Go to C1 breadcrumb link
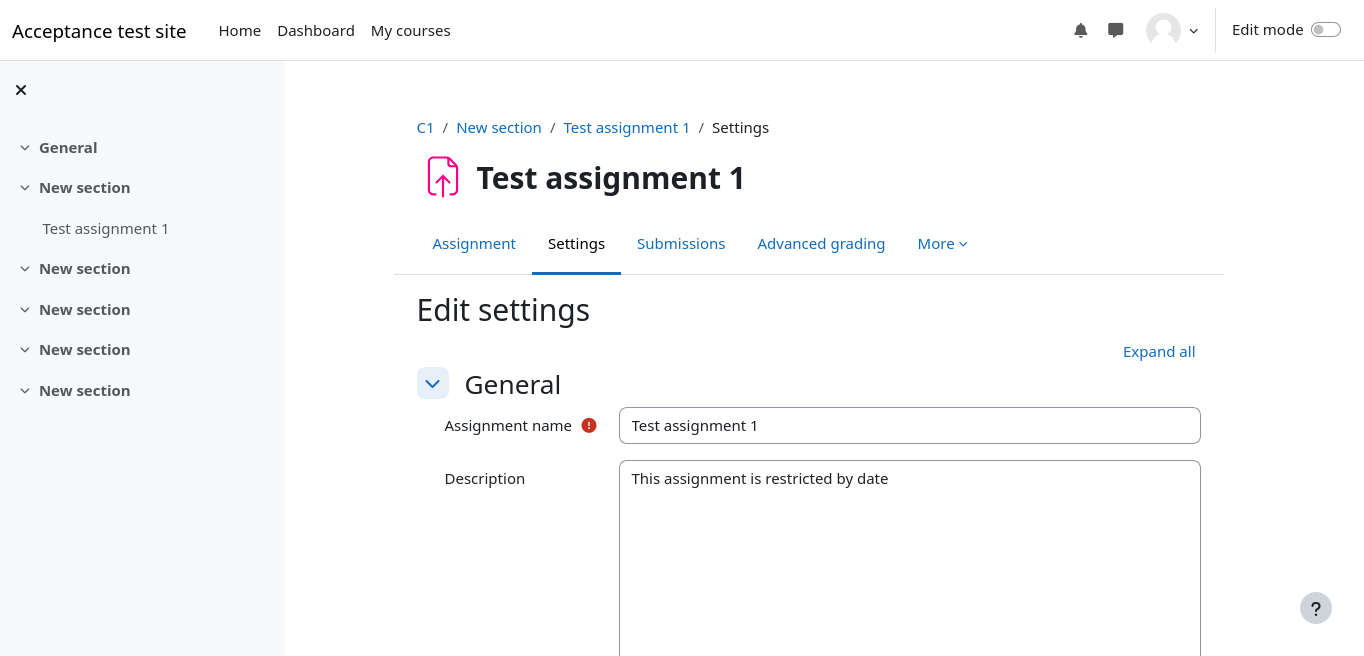This screenshot has height=656, width=1364. point(425,128)
